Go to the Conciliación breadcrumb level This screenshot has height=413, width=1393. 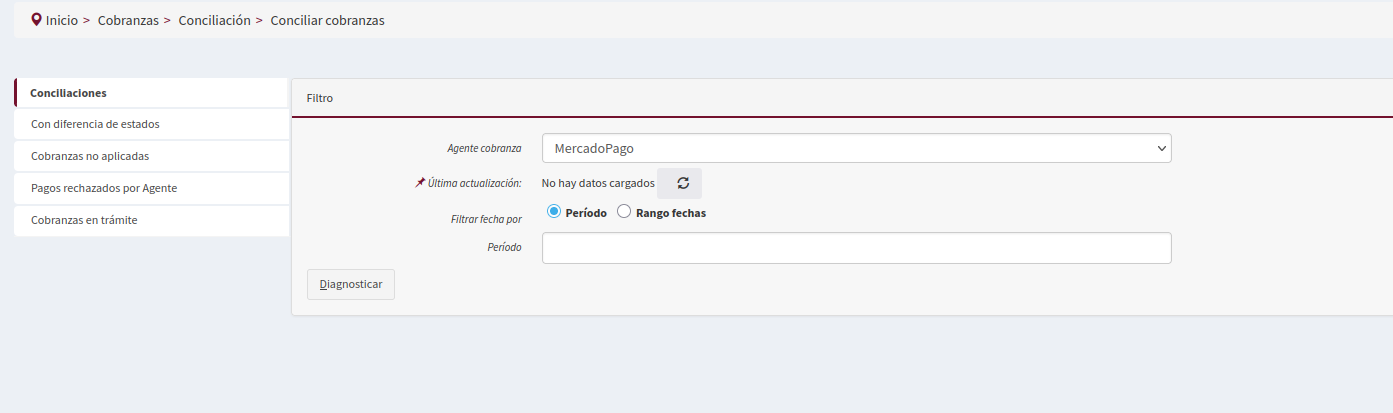(x=214, y=20)
